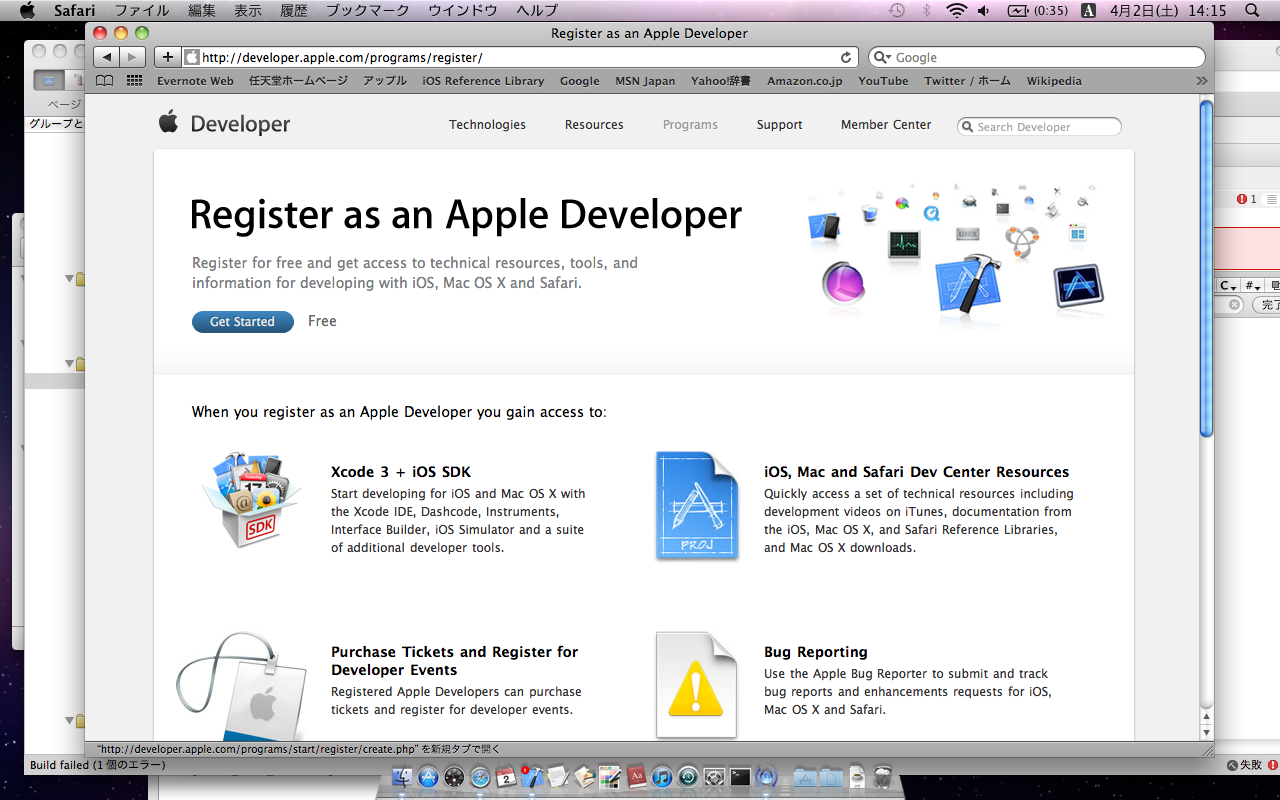Open the input source A menu
The width and height of the screenshot is (1280, 800).
1088,10
